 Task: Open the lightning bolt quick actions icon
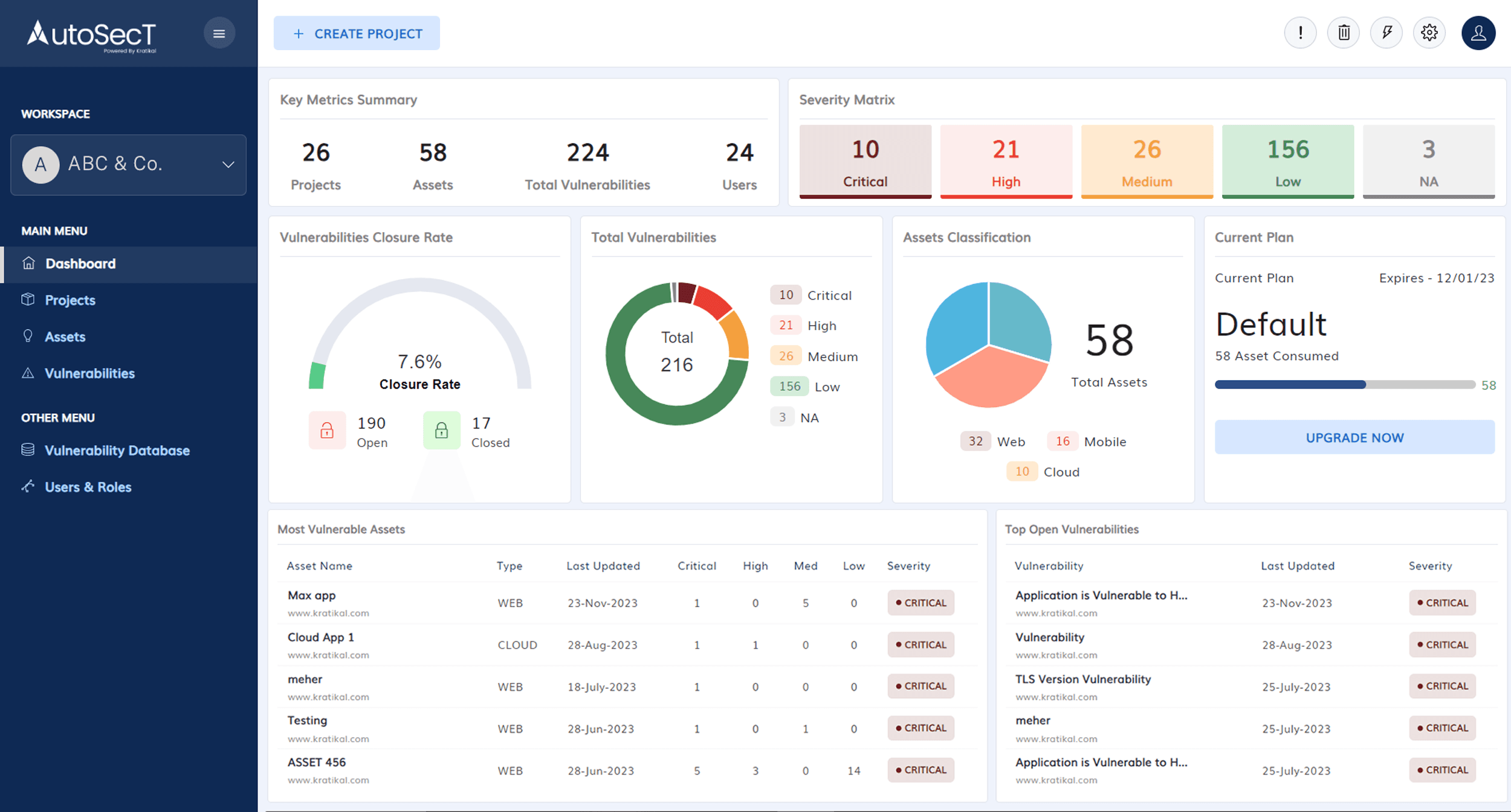tap(1386, 33)
